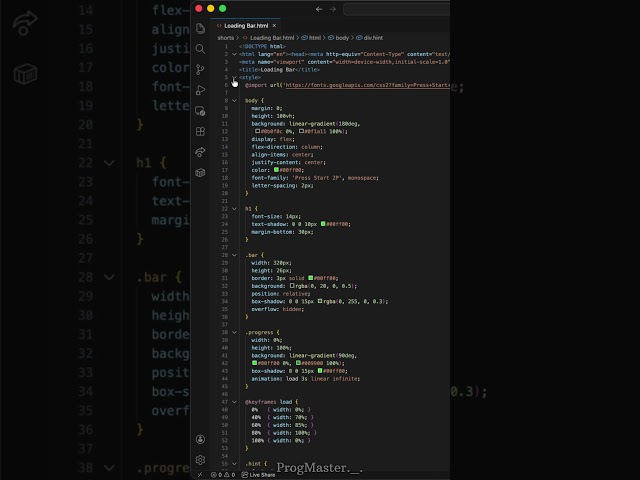The height and width of the screenshot is (480, 640).
Task: Open the Live Share view in activity bar
Action: pyautogui.click(x=200, y=152)
